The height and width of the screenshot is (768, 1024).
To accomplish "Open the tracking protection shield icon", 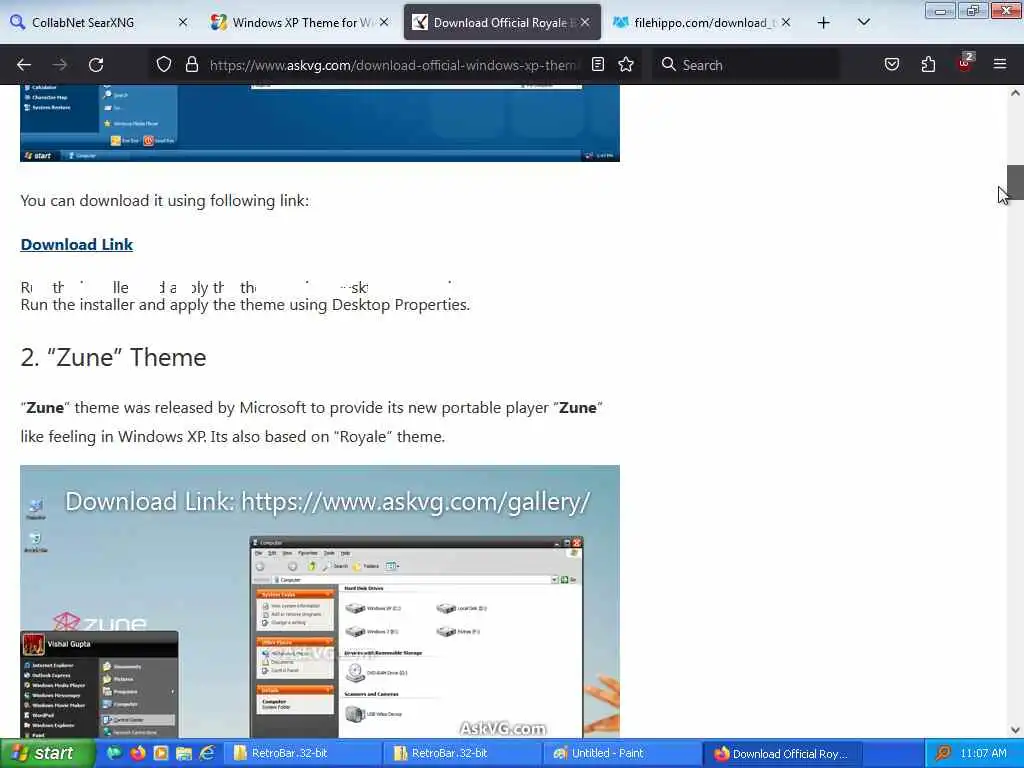I will [x=164, y=64].
